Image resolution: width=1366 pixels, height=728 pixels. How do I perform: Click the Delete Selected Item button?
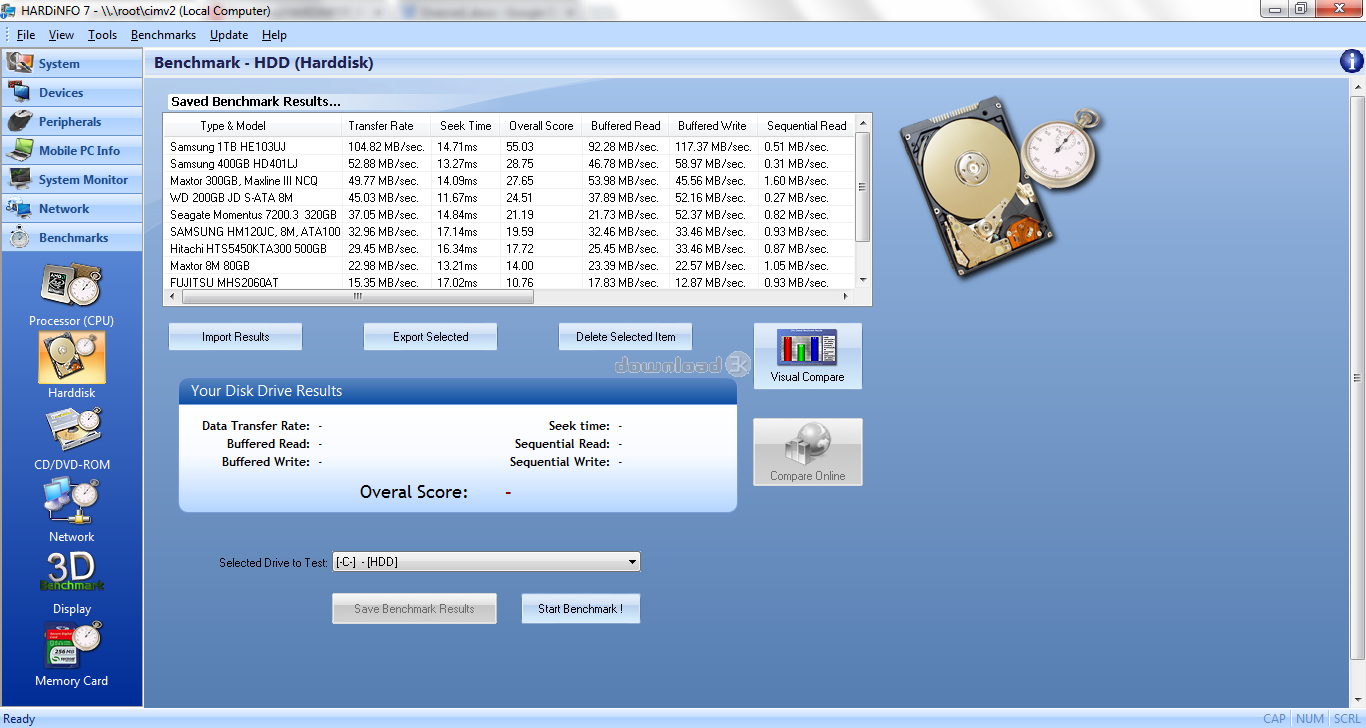click(x=625, y=337)
